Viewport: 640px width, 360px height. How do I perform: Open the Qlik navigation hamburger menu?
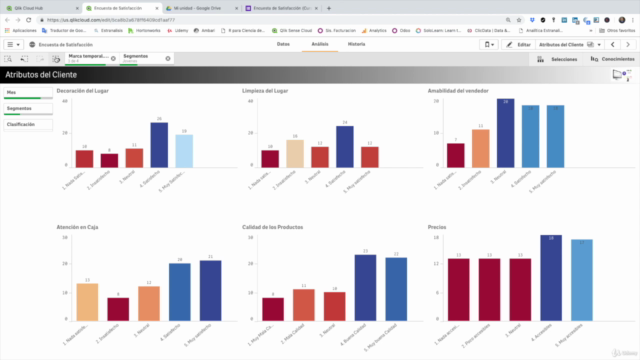[x=13, y=44]
